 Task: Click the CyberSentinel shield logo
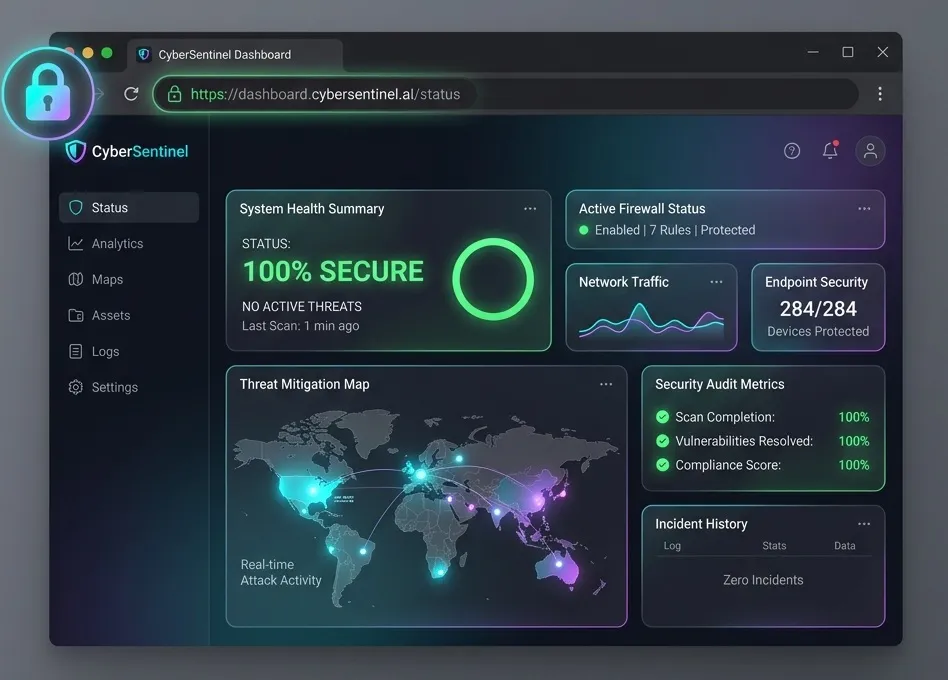tap(76, 151)
